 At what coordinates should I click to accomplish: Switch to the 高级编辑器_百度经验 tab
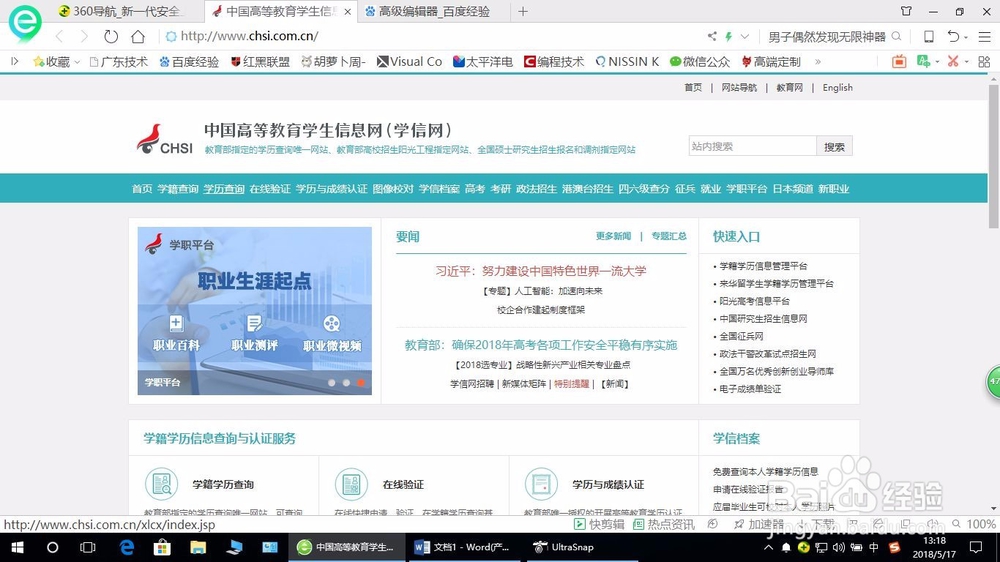tap(434, 11)
